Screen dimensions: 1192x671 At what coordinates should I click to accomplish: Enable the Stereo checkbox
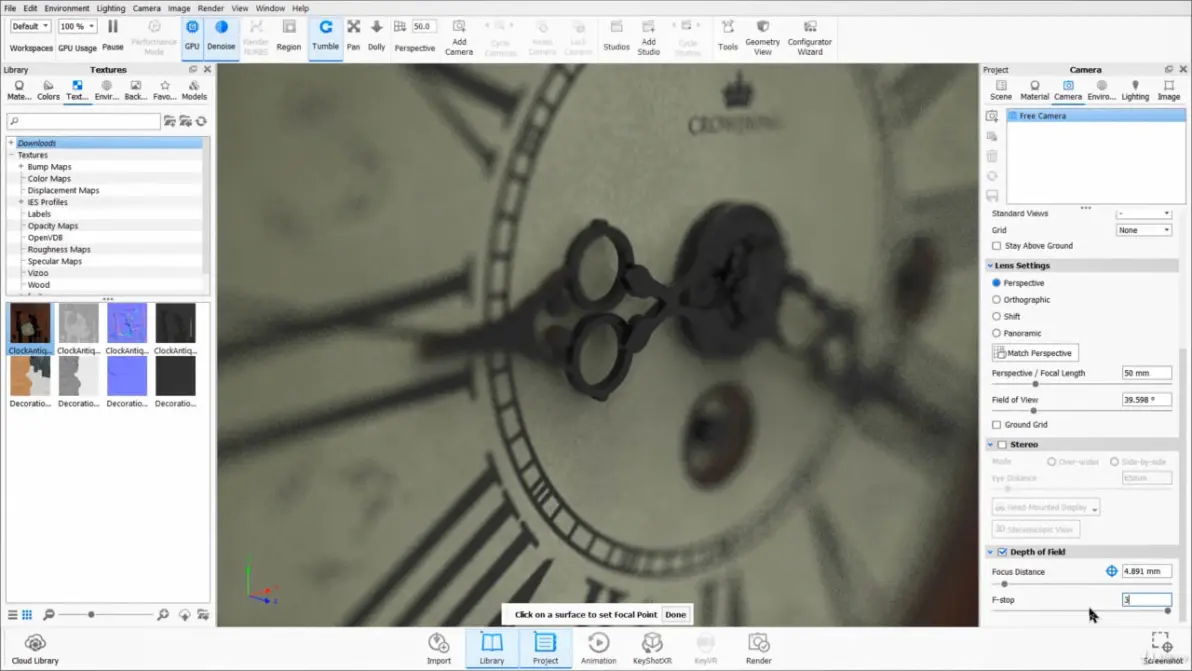[x=1002, y=445]
